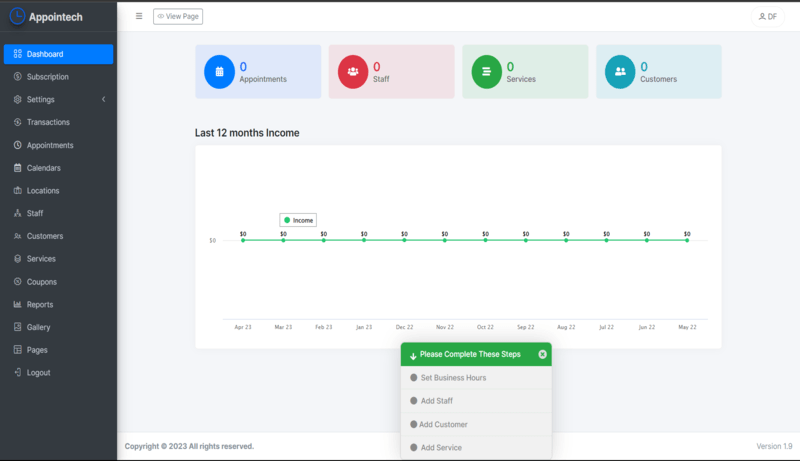Click the View Page button
Image resolution: width=800 pixels, height=461 pixels.
click(178, 16)
